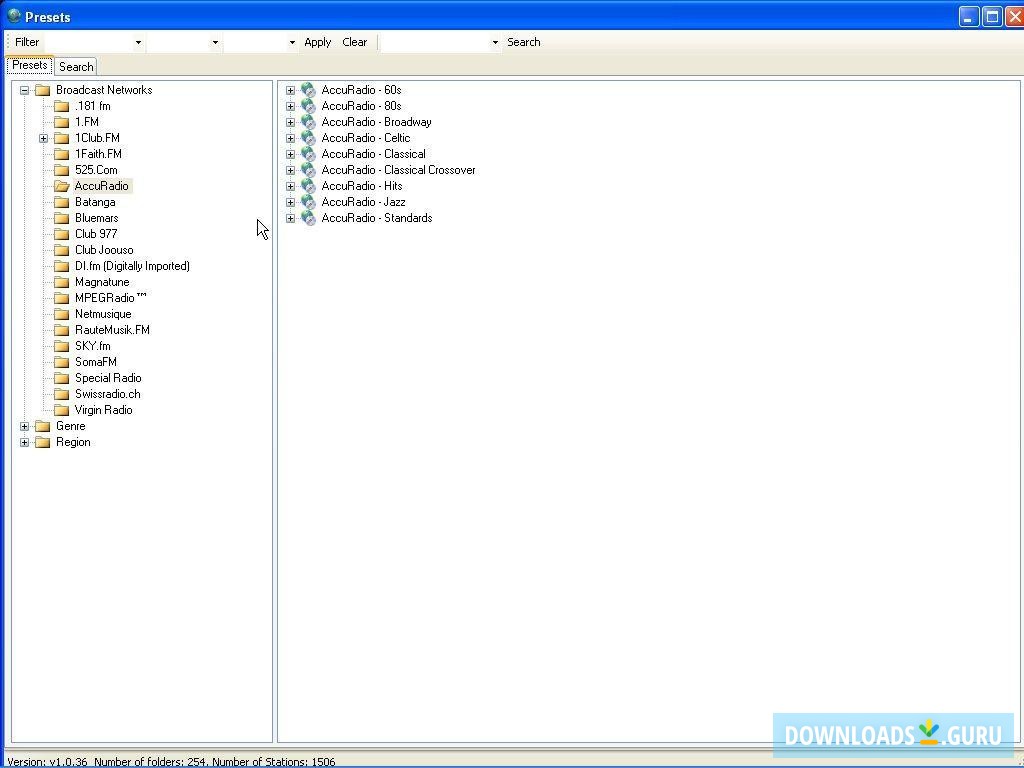Expand the Genre tree node
1024x768 pixels.
(x=24, y=426)
